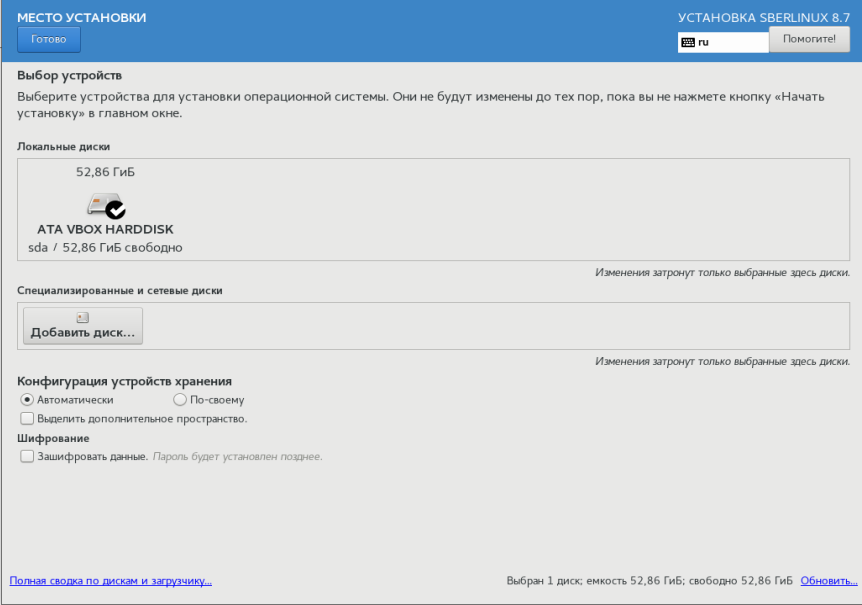
Task: Click the checkmark badge on the selected disk
Action: tap(116, 209)
